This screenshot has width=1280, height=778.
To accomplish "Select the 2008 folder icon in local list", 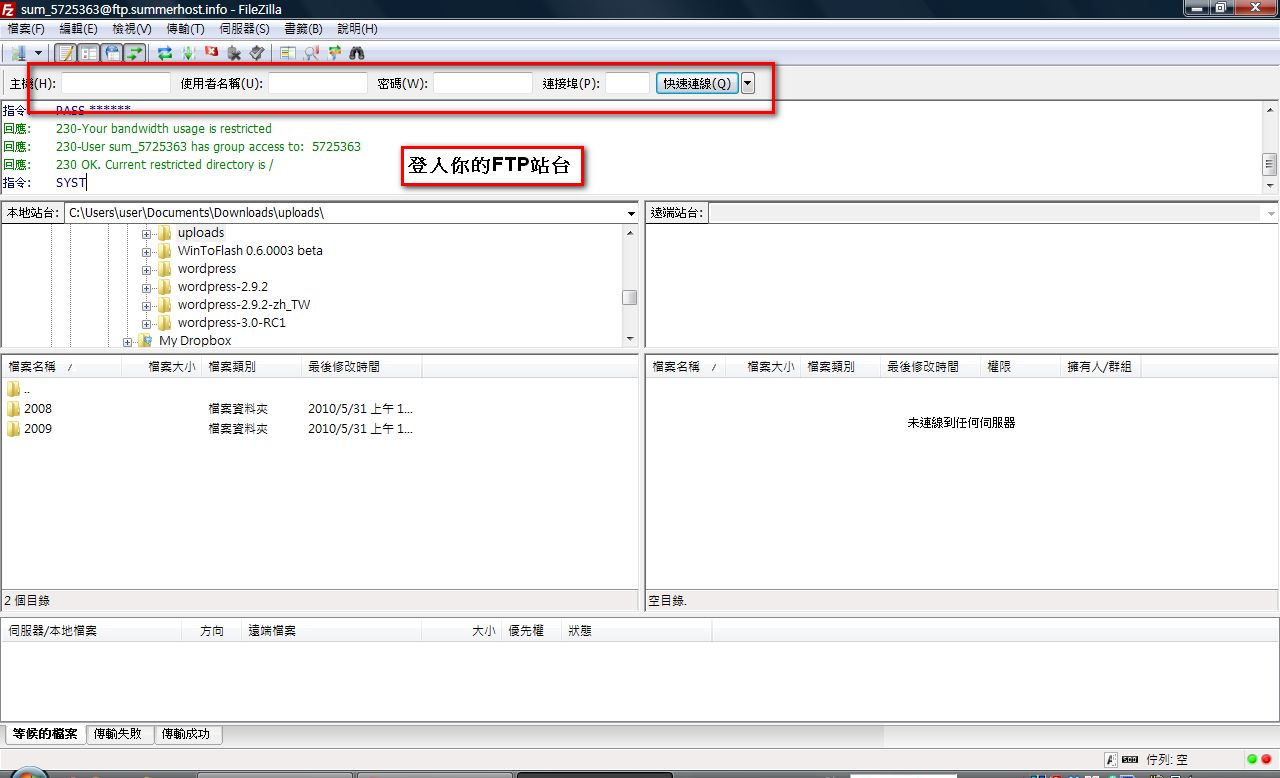I will 13,409.
